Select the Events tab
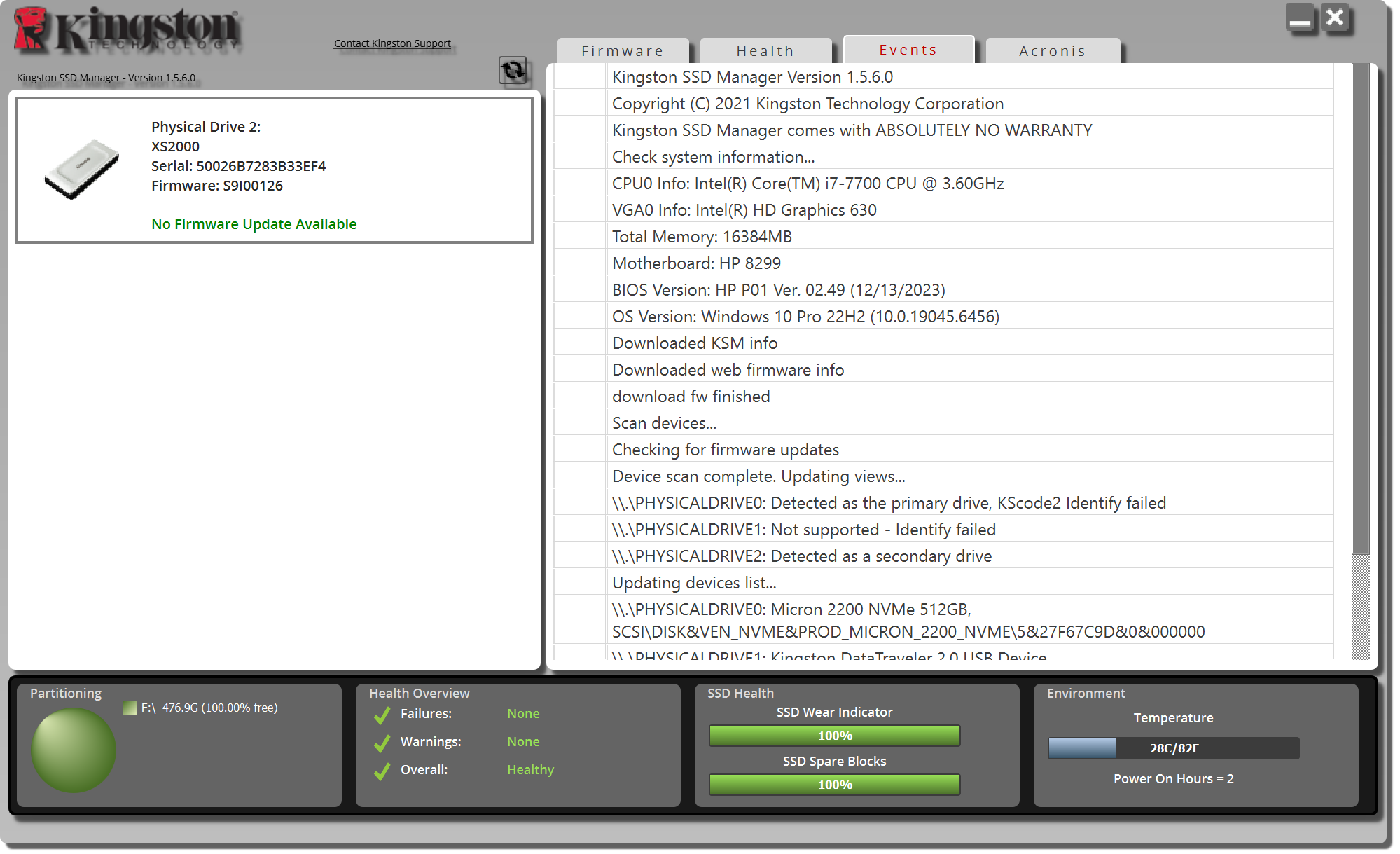This screenshot has width=1400, height=854. click(x=908, y=50)
